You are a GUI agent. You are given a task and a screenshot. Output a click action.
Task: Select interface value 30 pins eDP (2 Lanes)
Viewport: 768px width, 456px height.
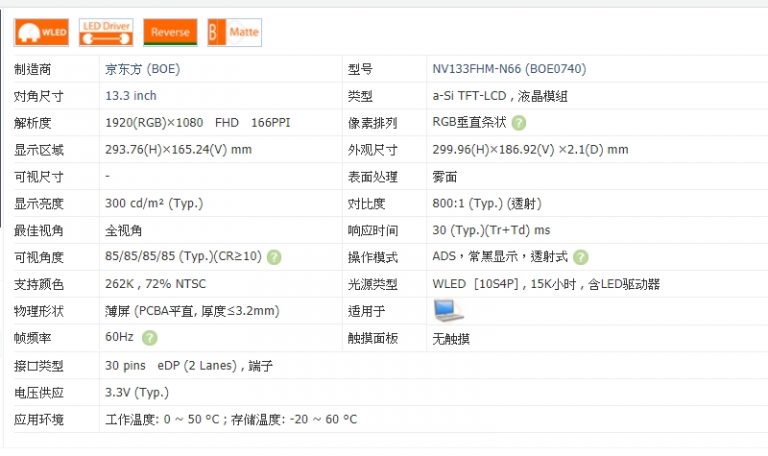click(171, 366)
